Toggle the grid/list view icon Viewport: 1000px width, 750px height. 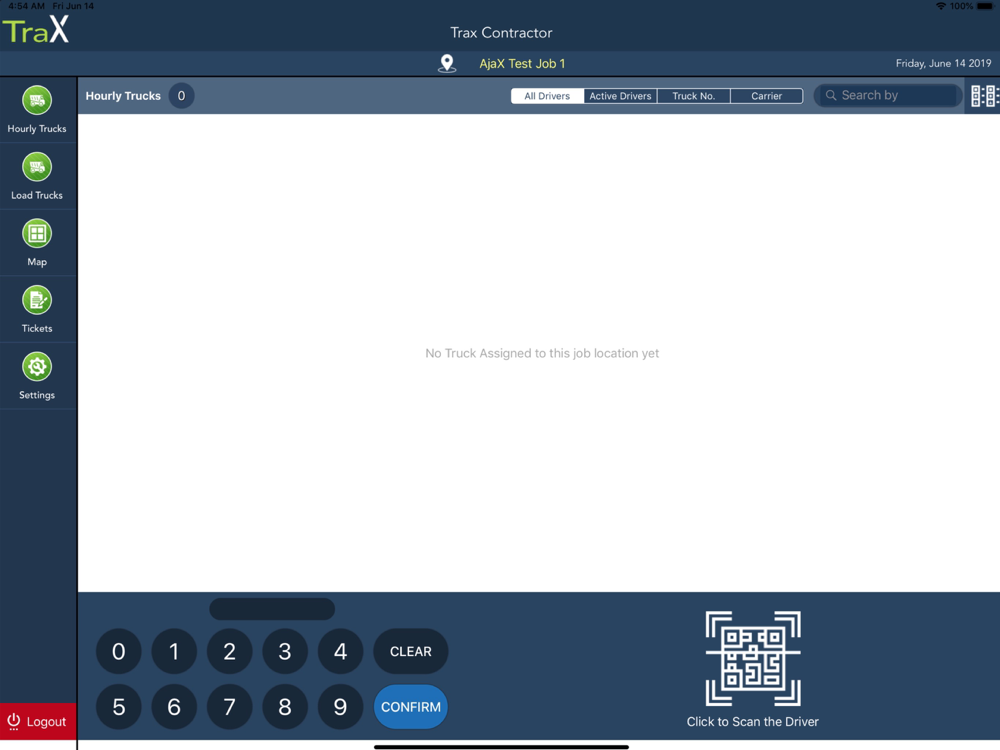tap(985, 96)
